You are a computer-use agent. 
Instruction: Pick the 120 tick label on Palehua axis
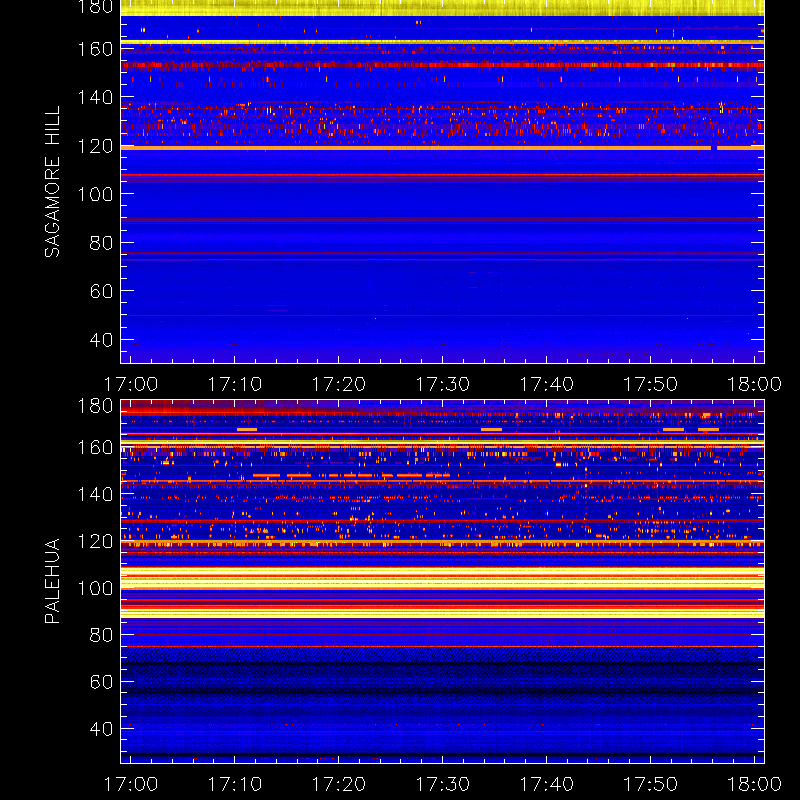(x=95, y=541)
